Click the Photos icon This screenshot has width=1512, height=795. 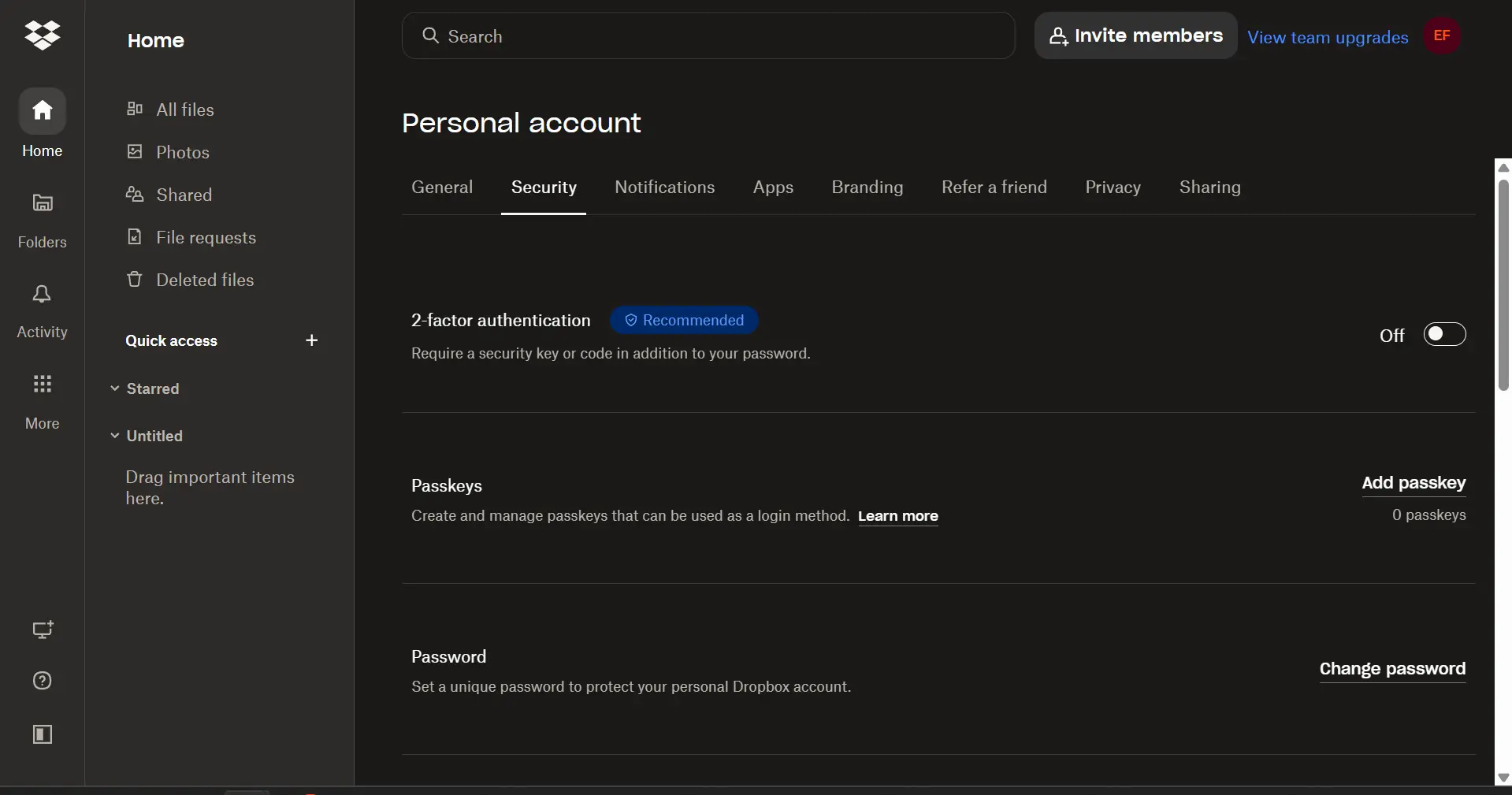tap(135, 151)
